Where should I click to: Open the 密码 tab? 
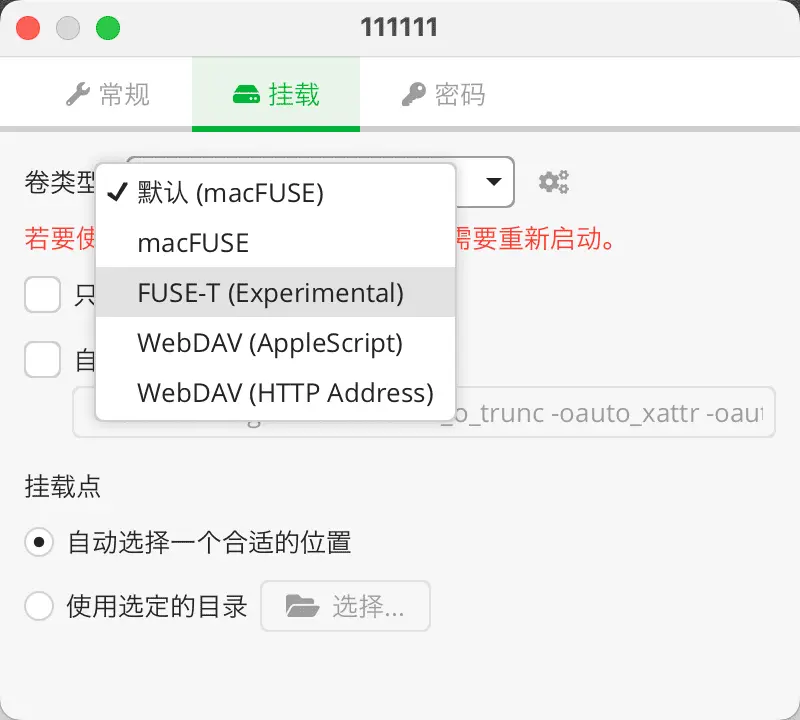click(444, 94)
